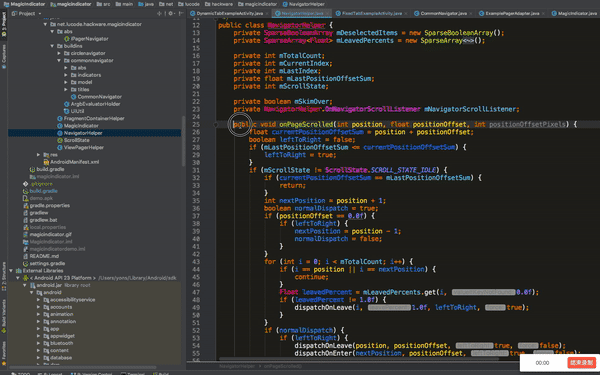Image resolution: width=600 pixels, height=375 pixels.
Task: Open ViewPagerHelper in project tree
Action: point(80,147)
